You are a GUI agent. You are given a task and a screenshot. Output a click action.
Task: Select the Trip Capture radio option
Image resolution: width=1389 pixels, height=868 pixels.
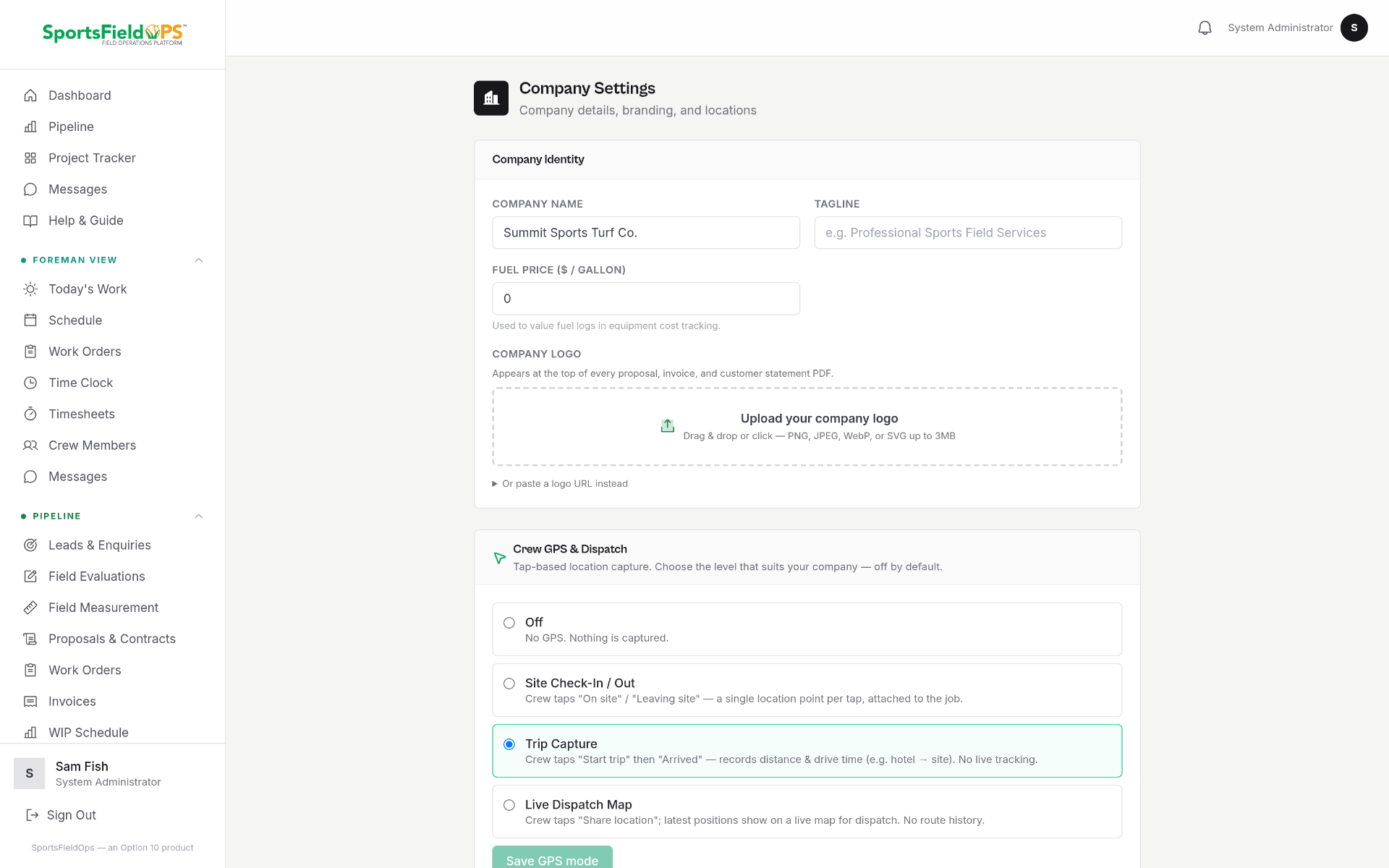tap(509, 744)
